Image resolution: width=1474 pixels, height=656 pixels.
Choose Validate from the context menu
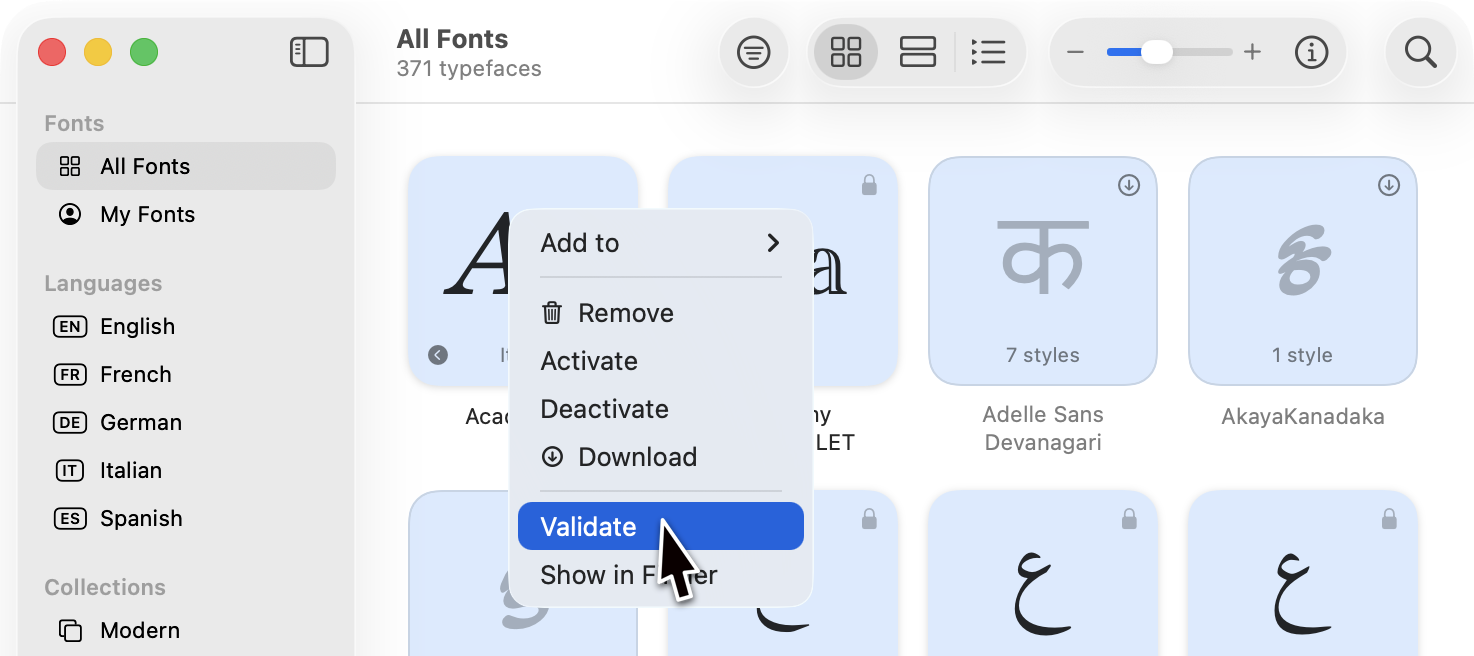[587, 526]
